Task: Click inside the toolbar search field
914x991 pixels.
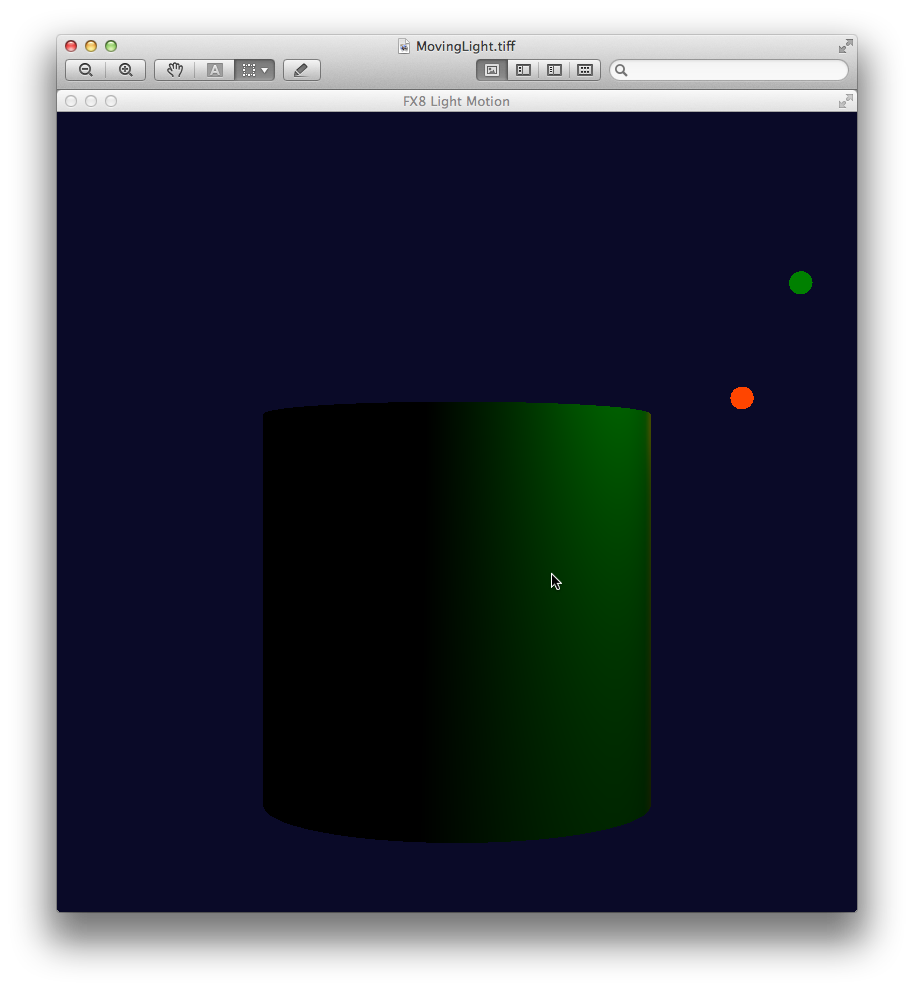Action: pos(735,70)
